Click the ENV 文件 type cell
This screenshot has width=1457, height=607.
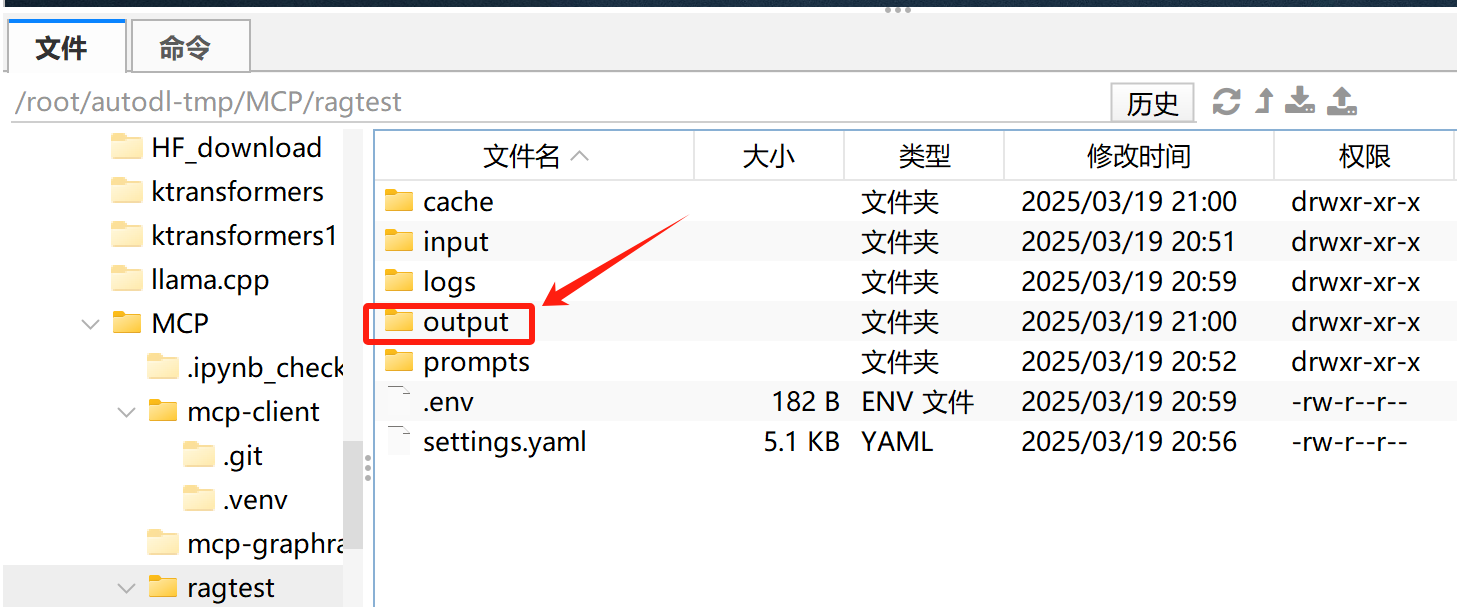[x=917, y=402]
